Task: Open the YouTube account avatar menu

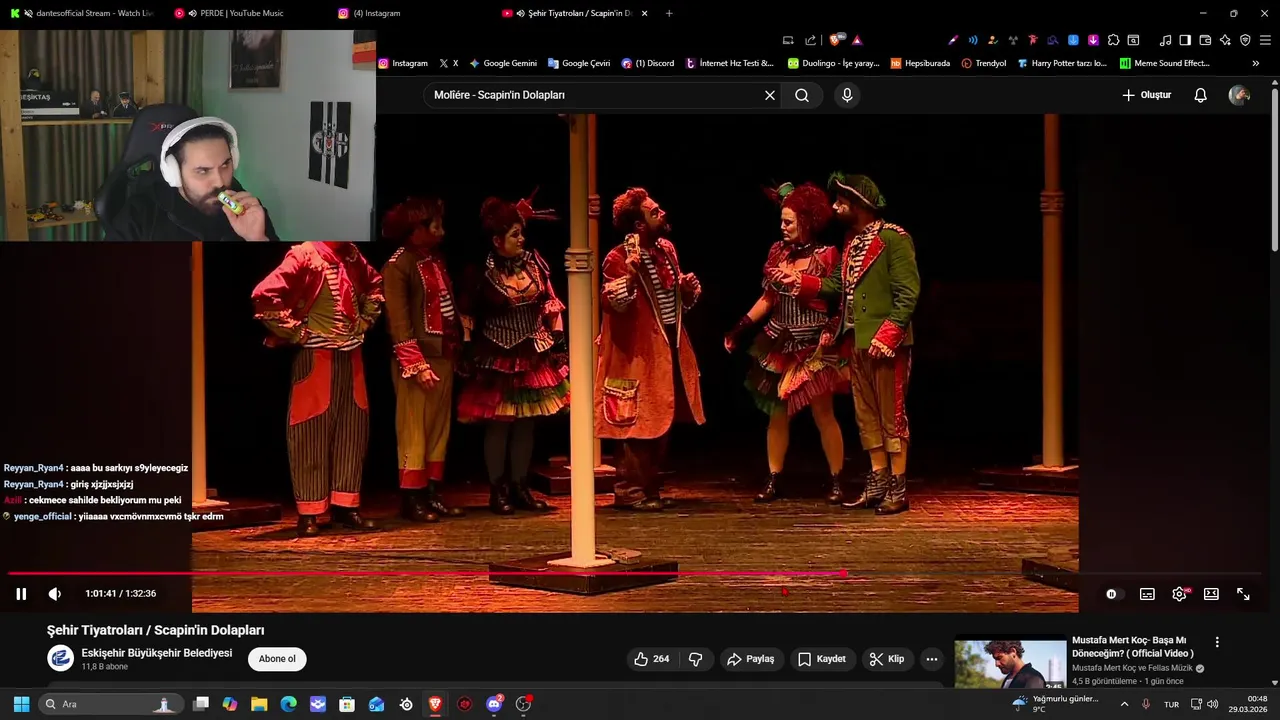Action: click(1239, 95)
